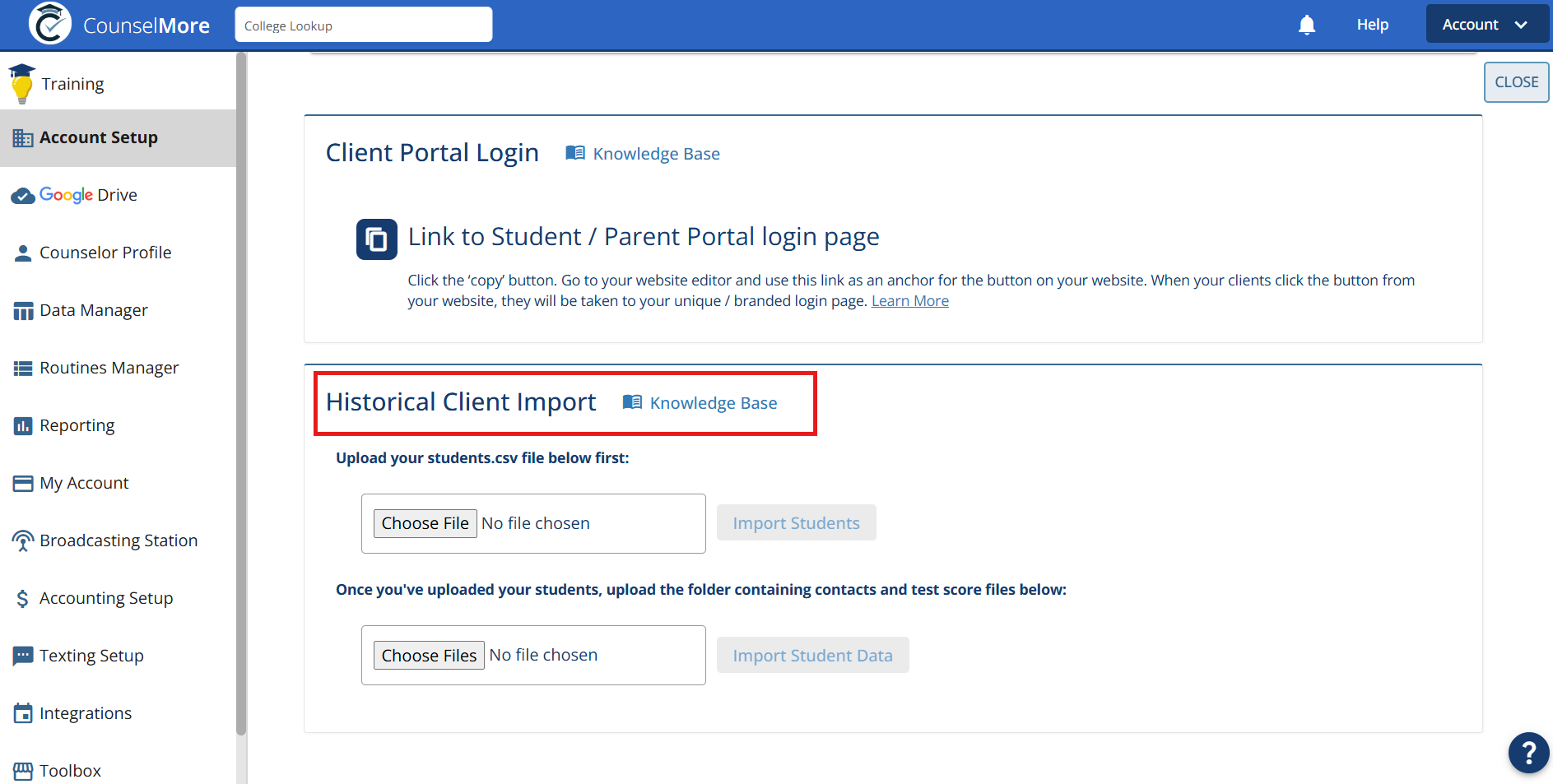This screenshot has width=1553, height=784.
Task: Click Choose File for students.csv
Action: [x=425, y=523]
